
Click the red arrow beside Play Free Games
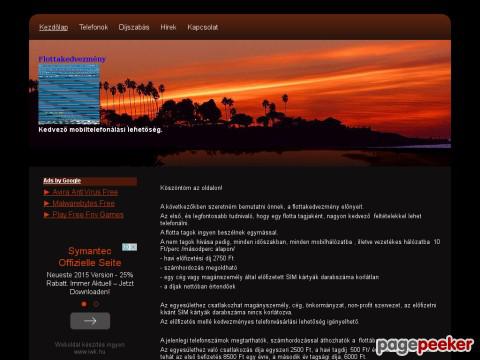(x=47, y=215)
